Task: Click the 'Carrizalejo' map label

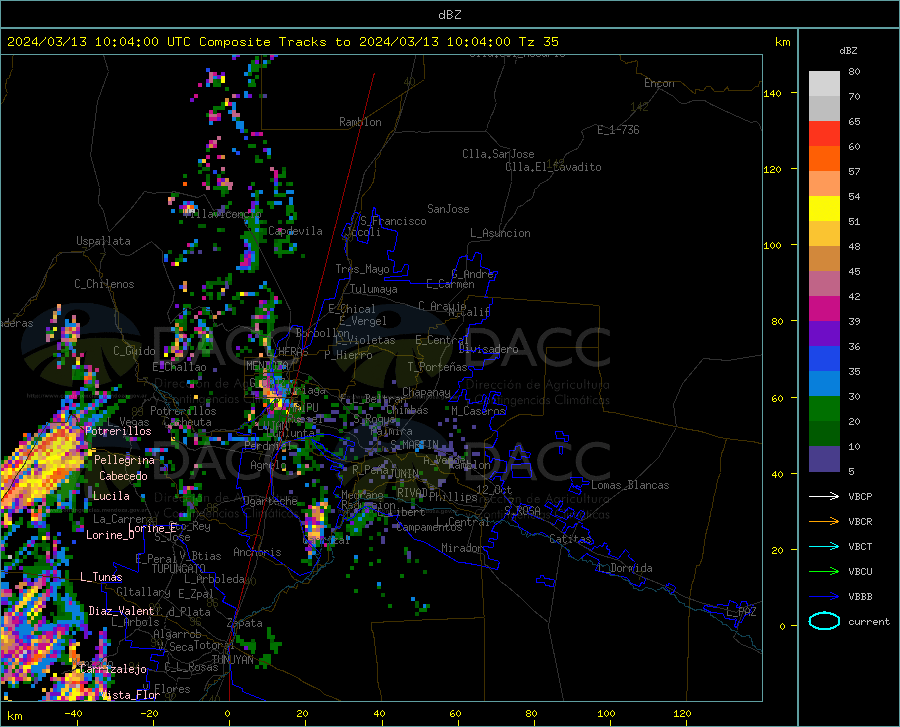Action: pos(114,669)
